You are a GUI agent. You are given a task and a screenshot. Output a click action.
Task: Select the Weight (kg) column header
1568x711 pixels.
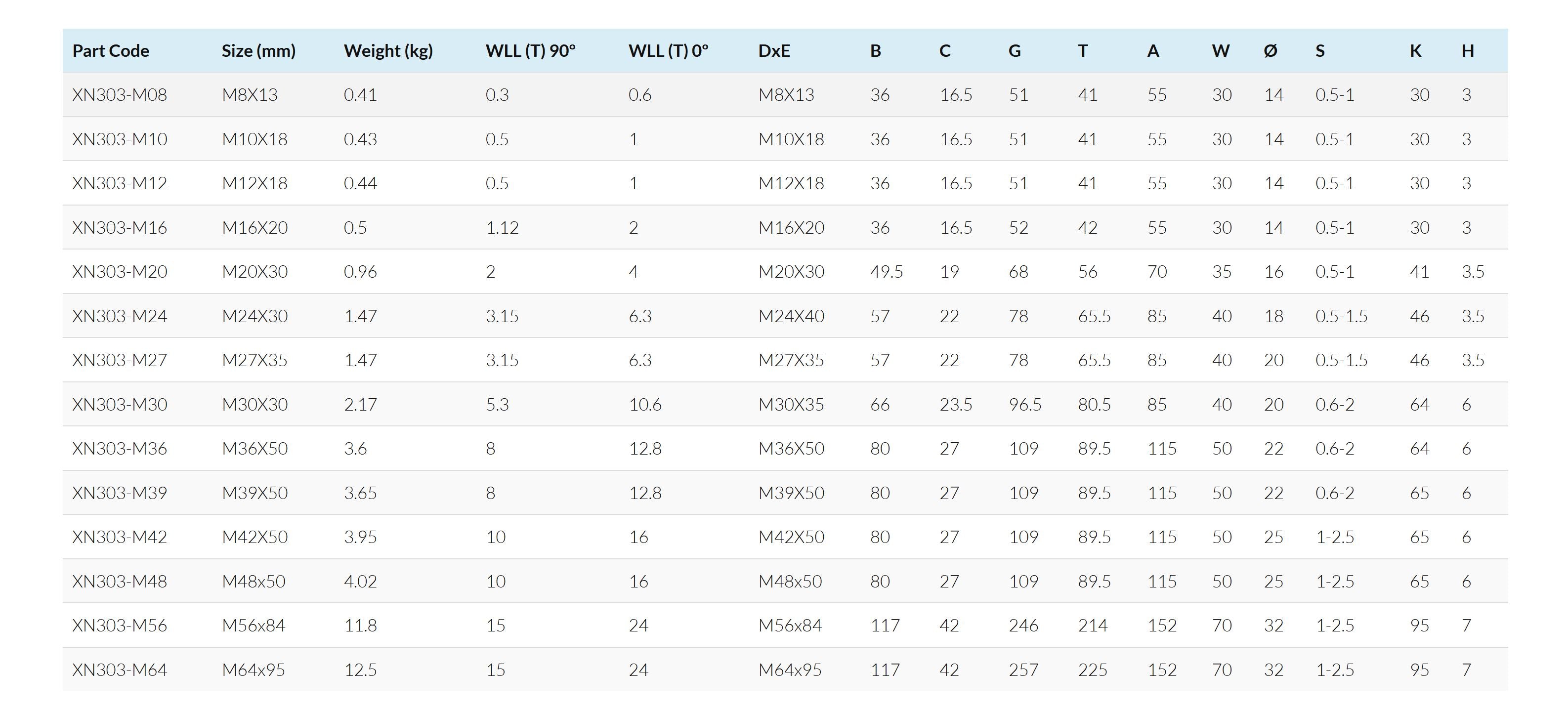pos(388,50)
